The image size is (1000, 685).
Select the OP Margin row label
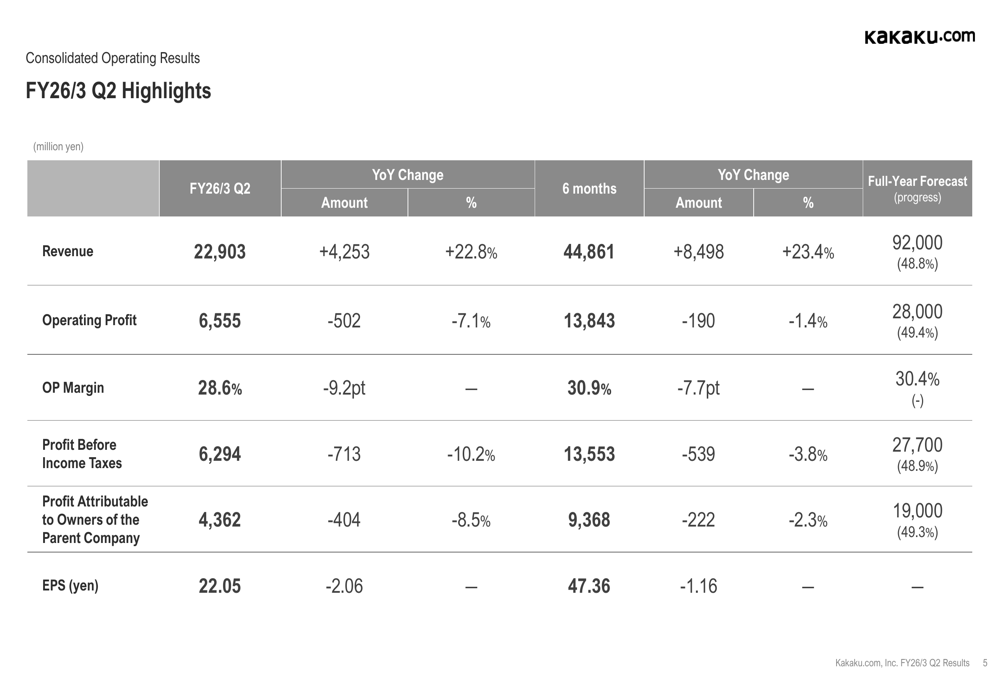pos(73,388)
